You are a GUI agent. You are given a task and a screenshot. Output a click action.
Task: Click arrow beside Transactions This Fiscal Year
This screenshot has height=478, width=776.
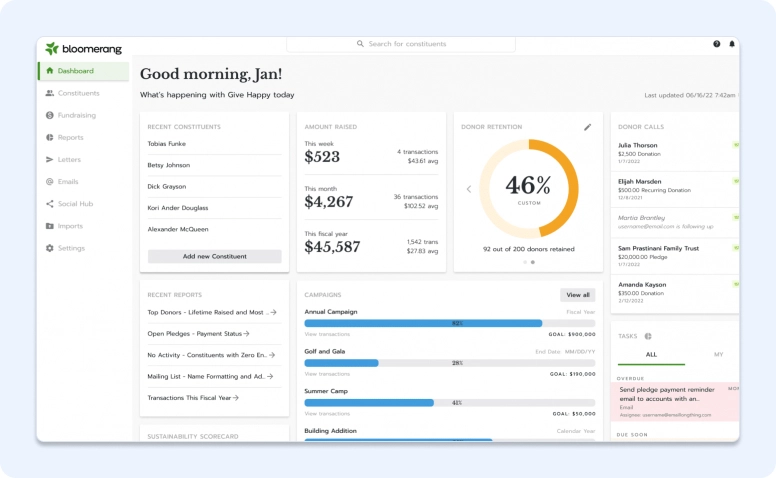pos(236,397)
